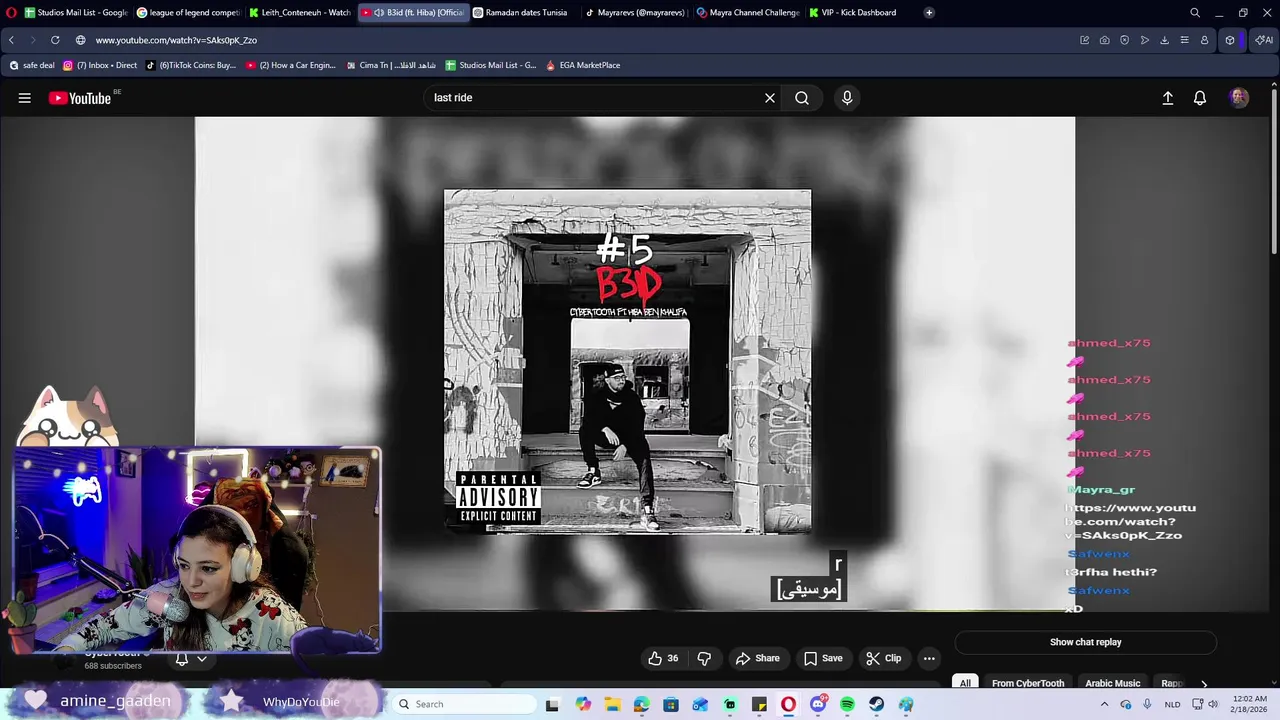Viewport: 1280px width, 720px height.
Task: Open the 'safe deal' bookmark
Action: tap(31, 65)
